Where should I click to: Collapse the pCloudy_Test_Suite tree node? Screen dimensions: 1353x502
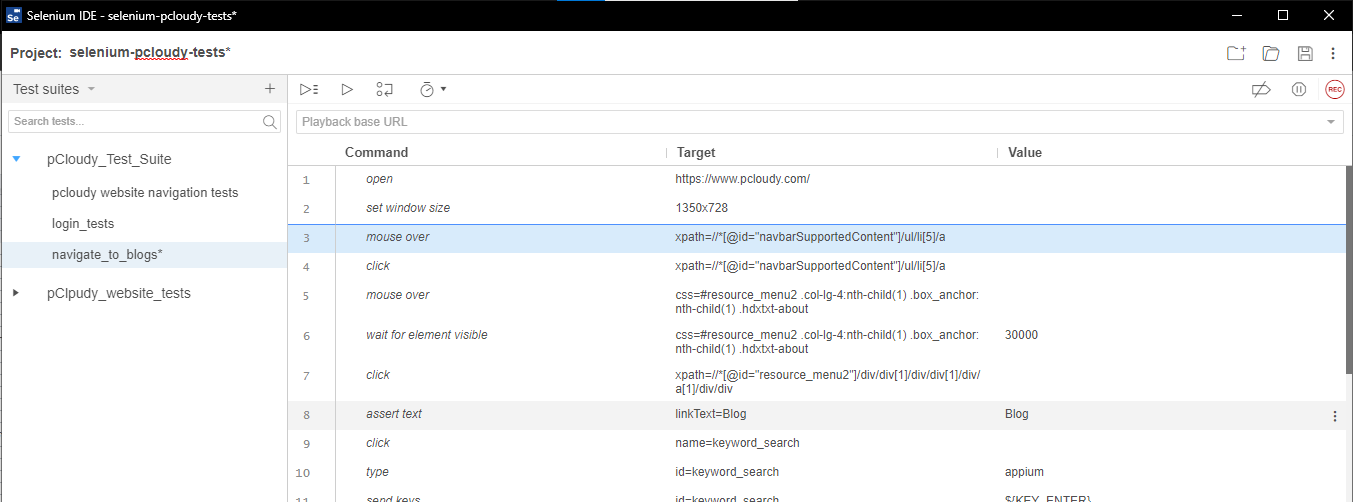(16, 159)
